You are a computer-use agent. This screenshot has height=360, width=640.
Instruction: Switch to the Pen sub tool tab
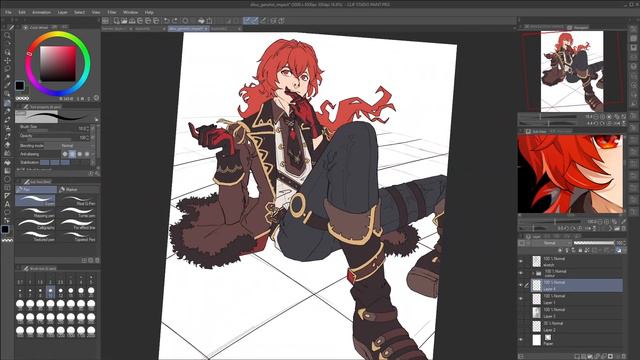pyautogui.click(x=36, y=189)
